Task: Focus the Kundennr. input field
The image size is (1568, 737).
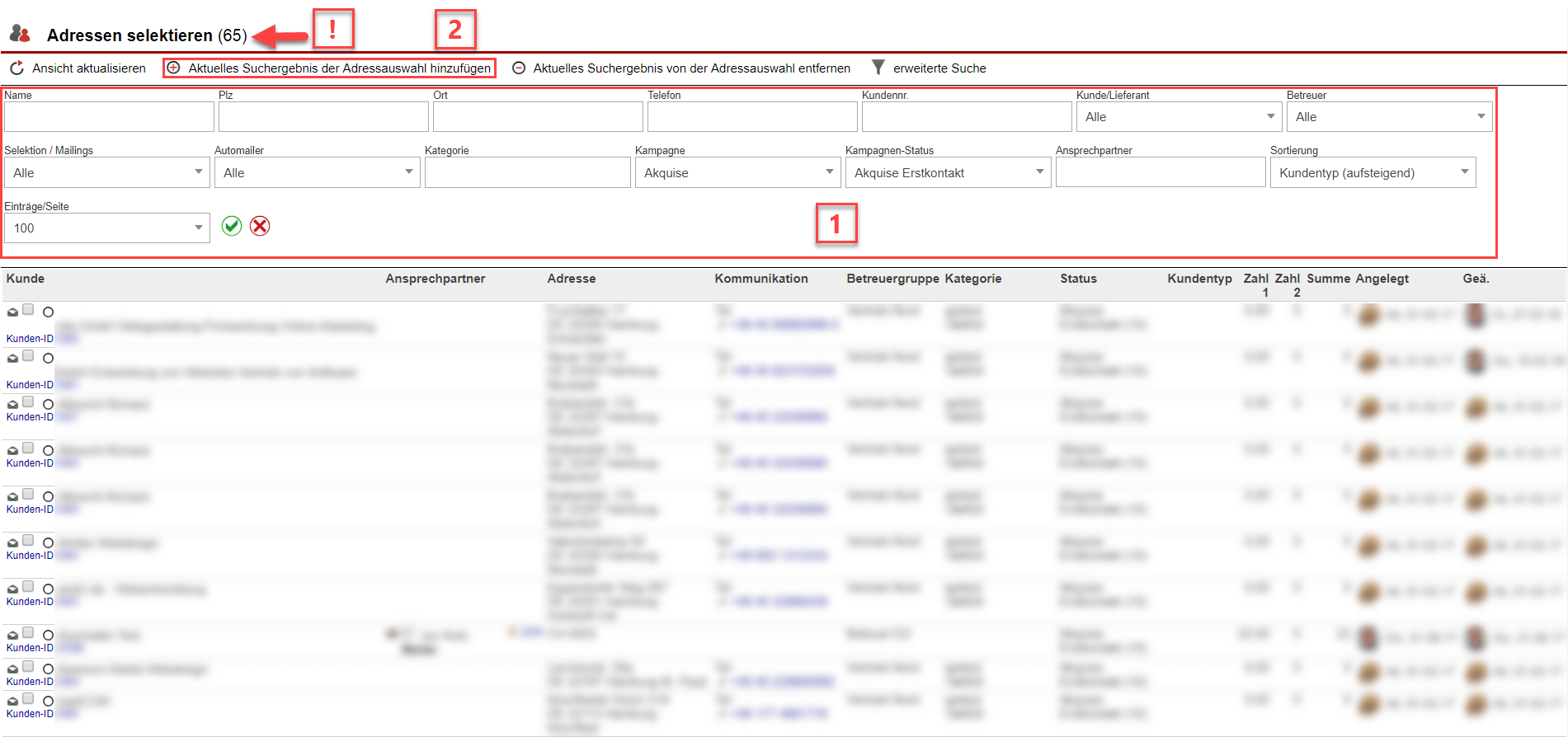Action: (x=967, y=117)
